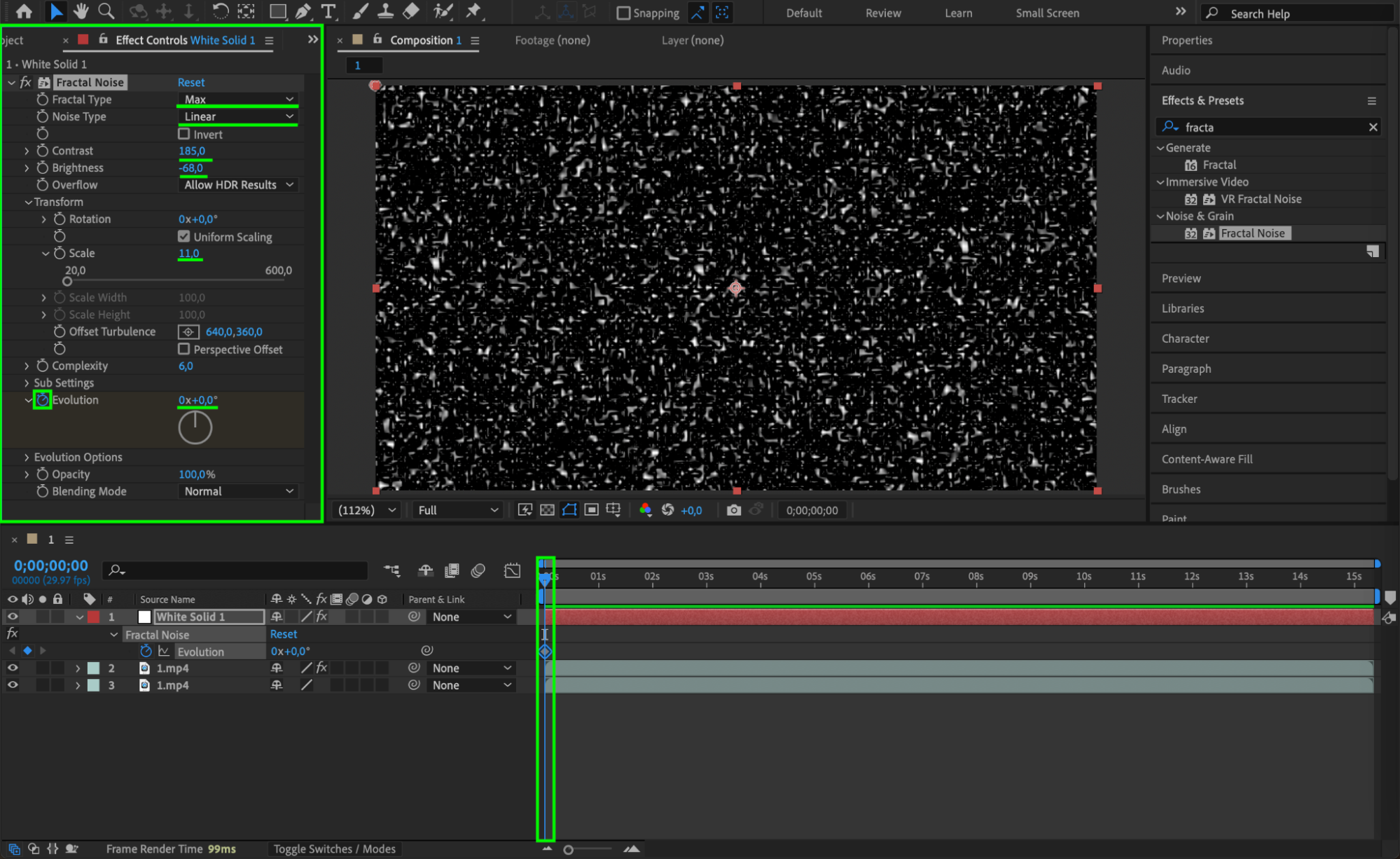Click the Home icon
1400x859 pixels.
24,11
